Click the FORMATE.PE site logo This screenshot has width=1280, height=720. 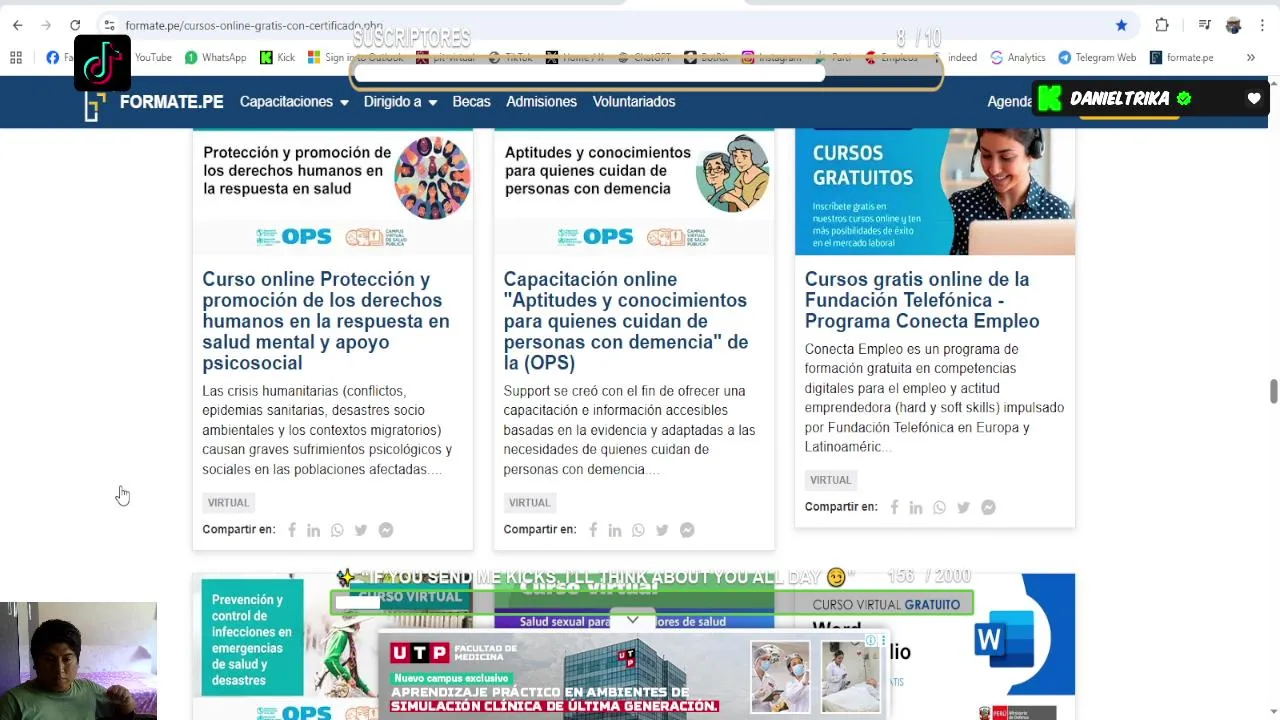154,102
